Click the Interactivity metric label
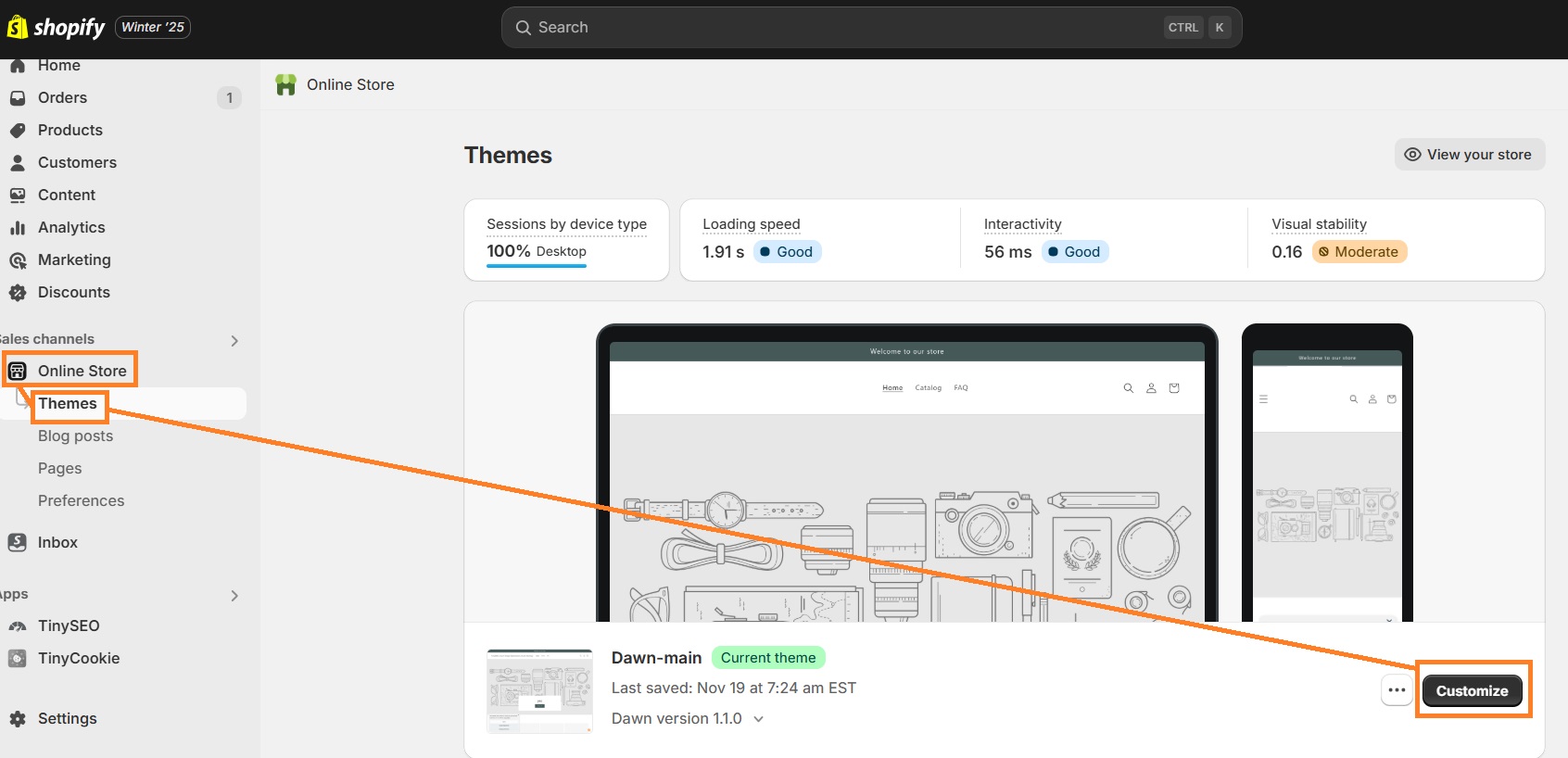This screenshot has width=1568, height=758. point(1023,224)
